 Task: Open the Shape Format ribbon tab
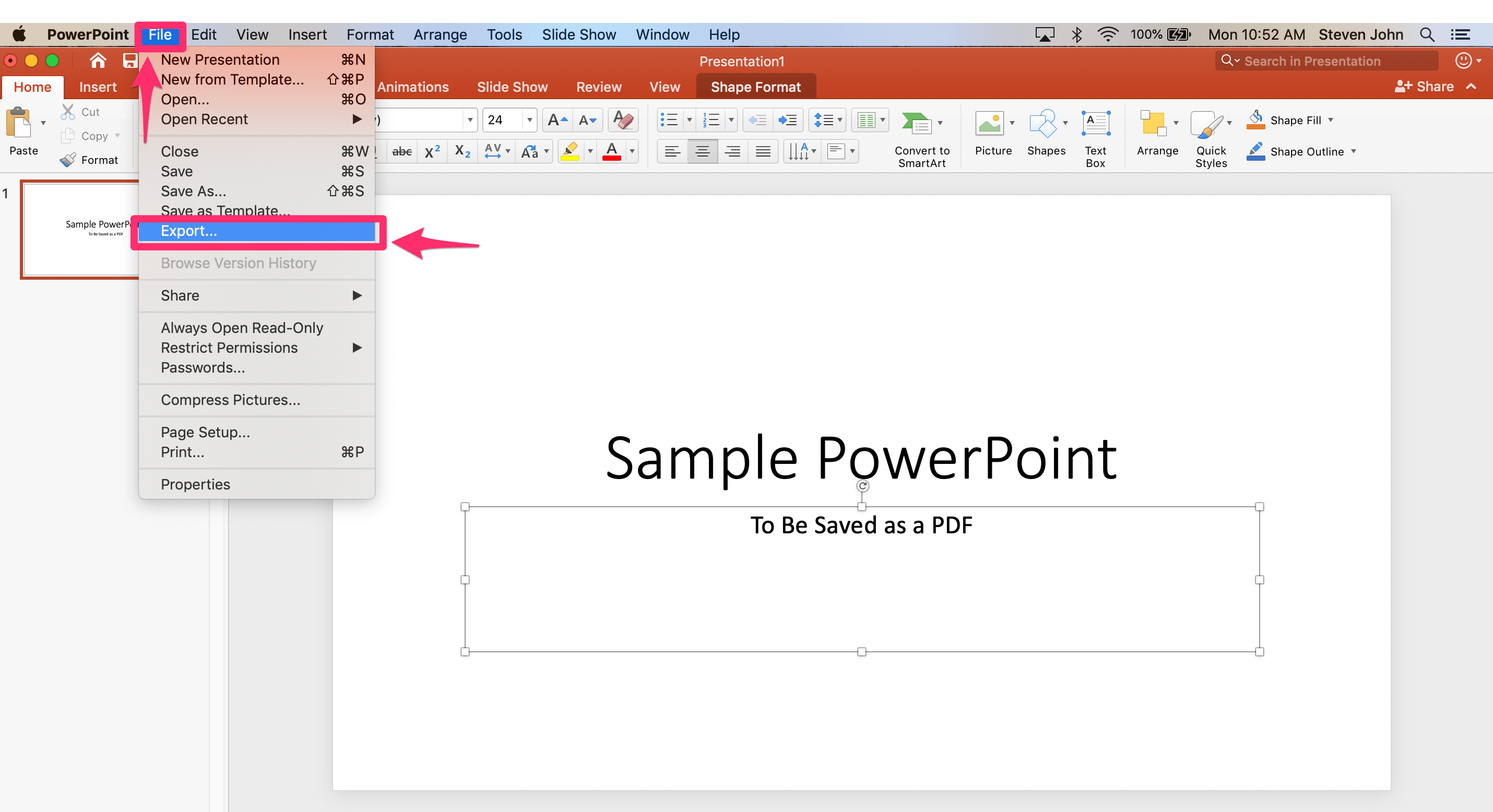point(756,87)
